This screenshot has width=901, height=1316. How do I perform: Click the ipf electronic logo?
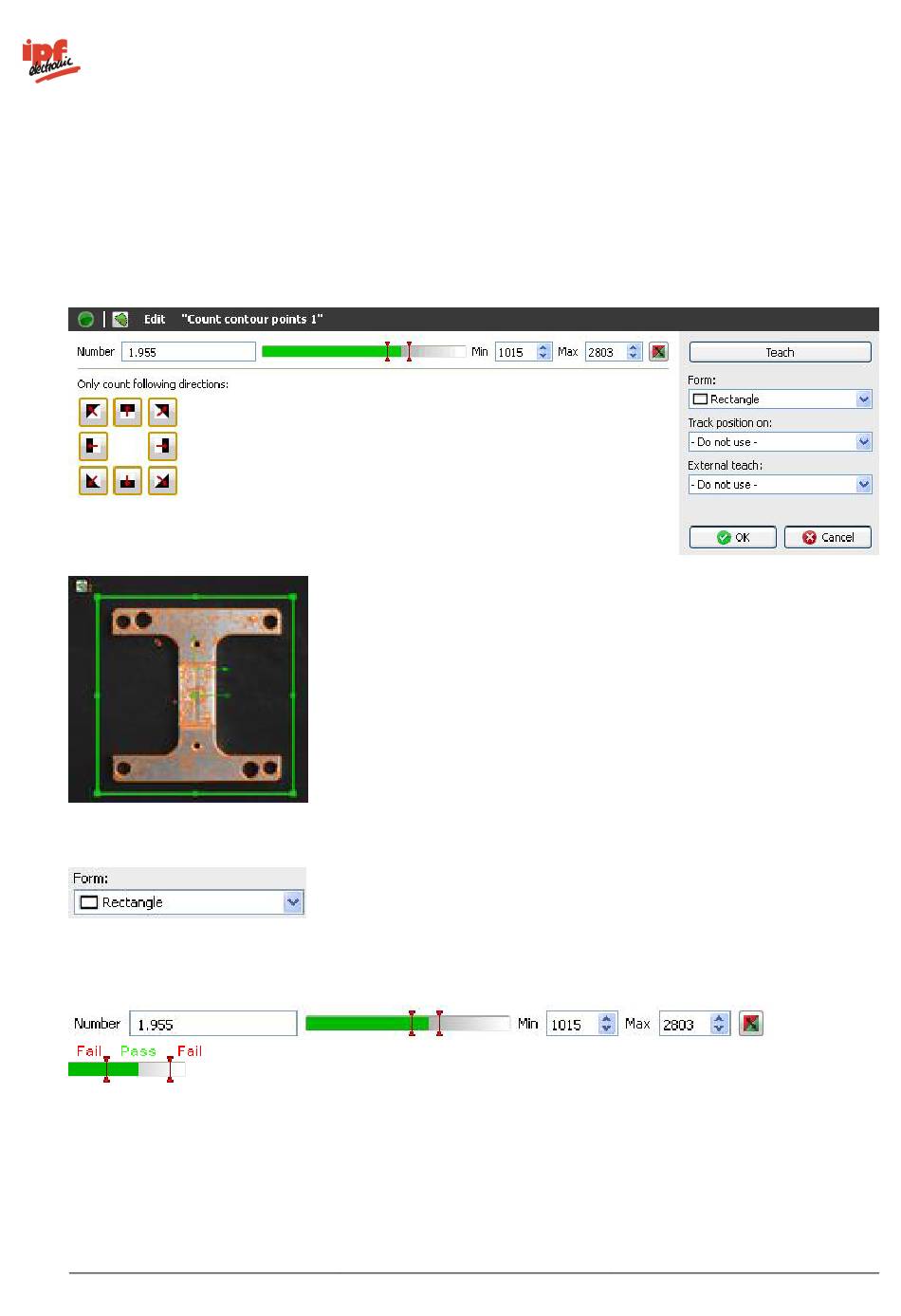point(51,61)
